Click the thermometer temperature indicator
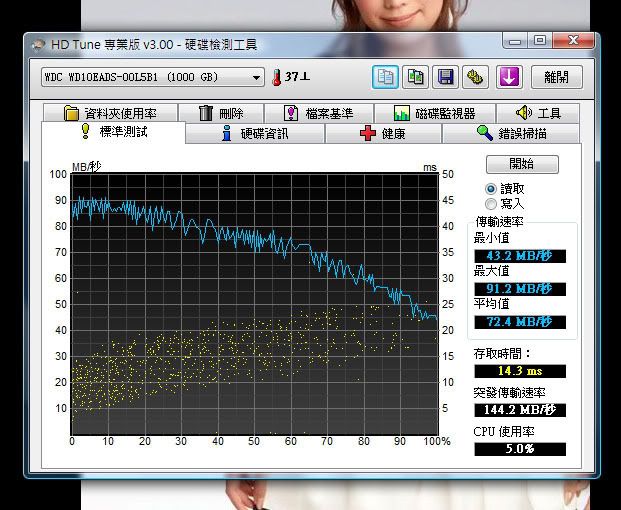Viewport: 621px width, 510px height. point(276,77)
